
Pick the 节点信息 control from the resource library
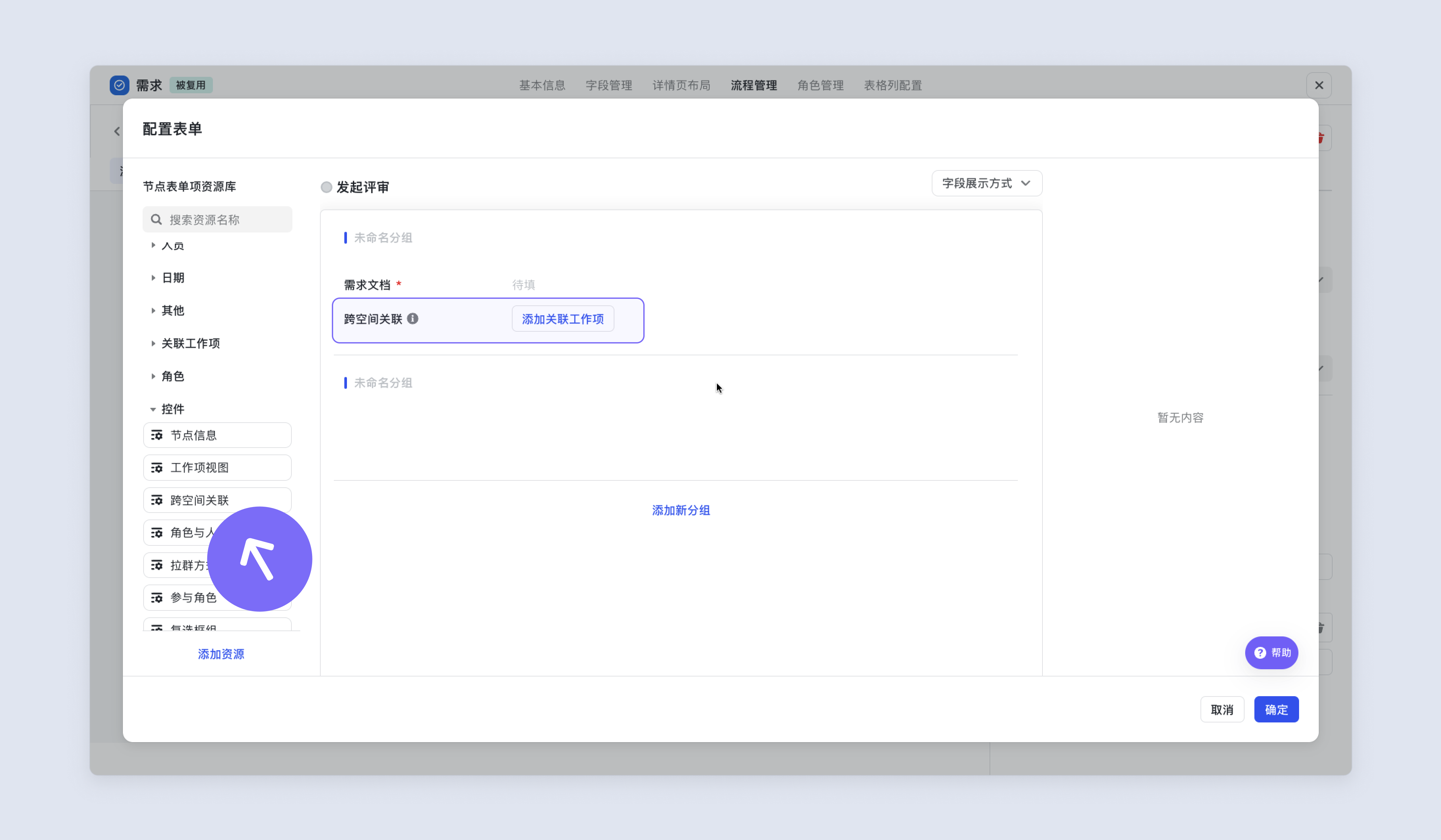(x=217, y=435)
